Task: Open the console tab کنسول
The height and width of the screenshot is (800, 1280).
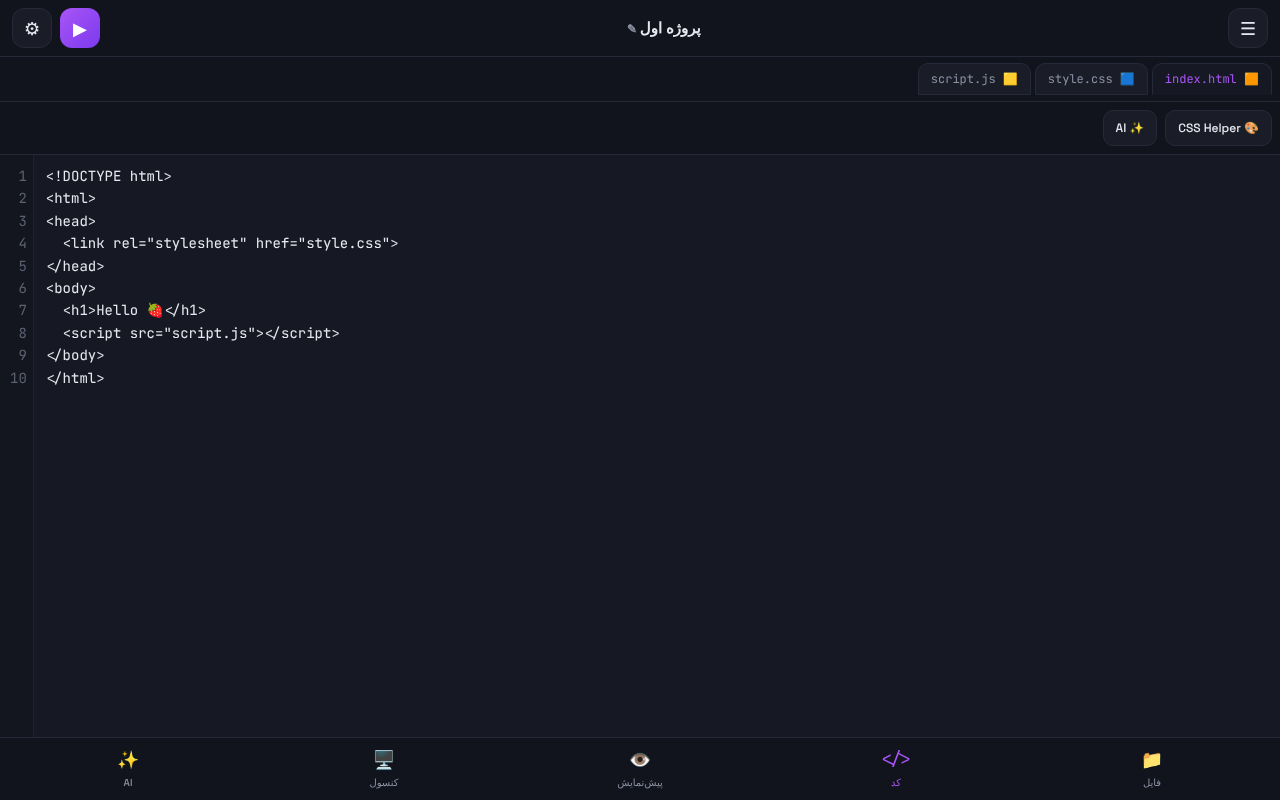Action: pos(384,769)
